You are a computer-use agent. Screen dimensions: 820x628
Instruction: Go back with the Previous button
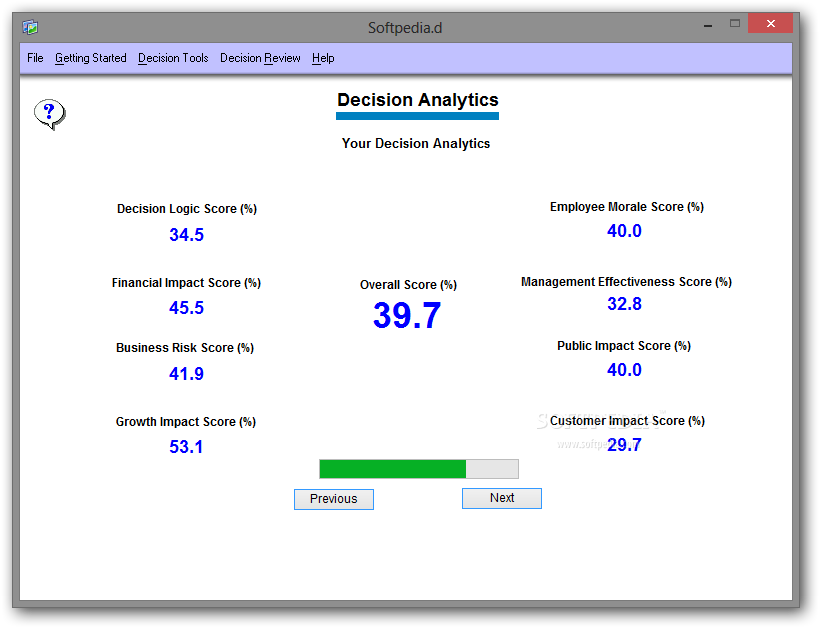pyautogui.click(x=334, y=499)
